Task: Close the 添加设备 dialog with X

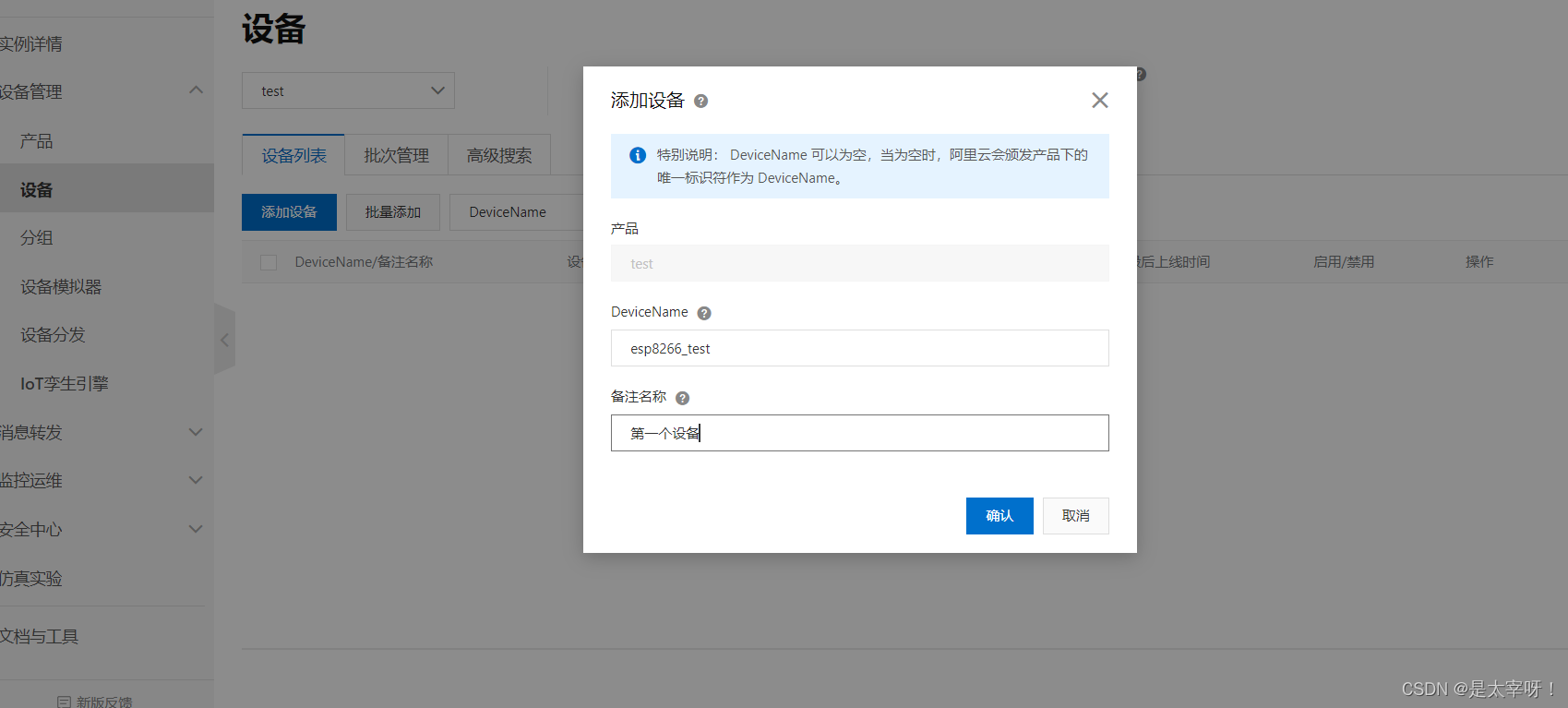Action: (1099, 100)
